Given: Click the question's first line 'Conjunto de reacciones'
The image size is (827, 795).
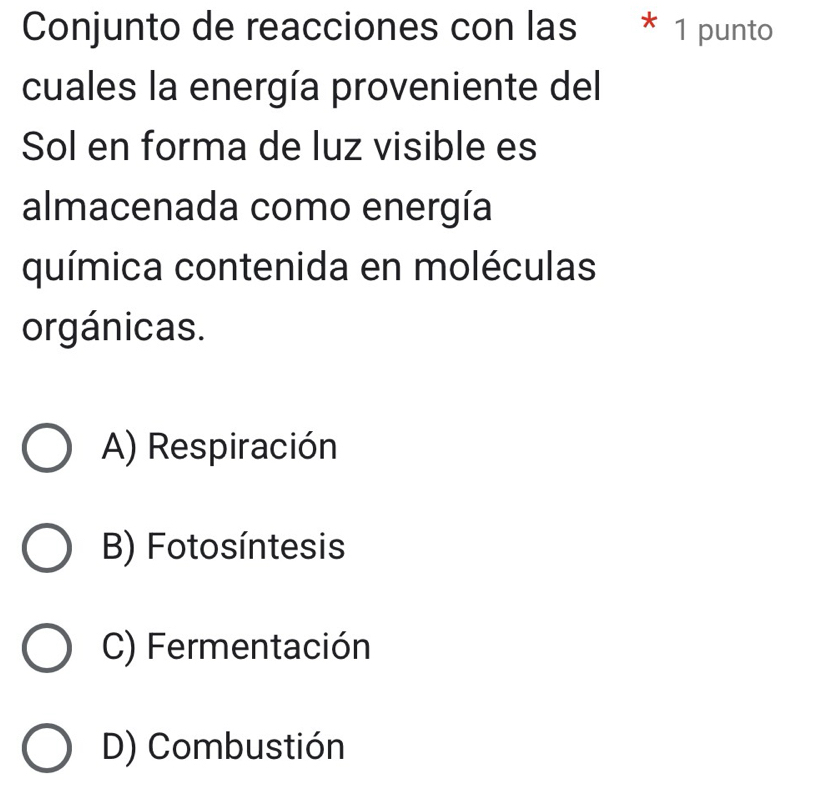Looking at the screenshot, I should [298, 28].
